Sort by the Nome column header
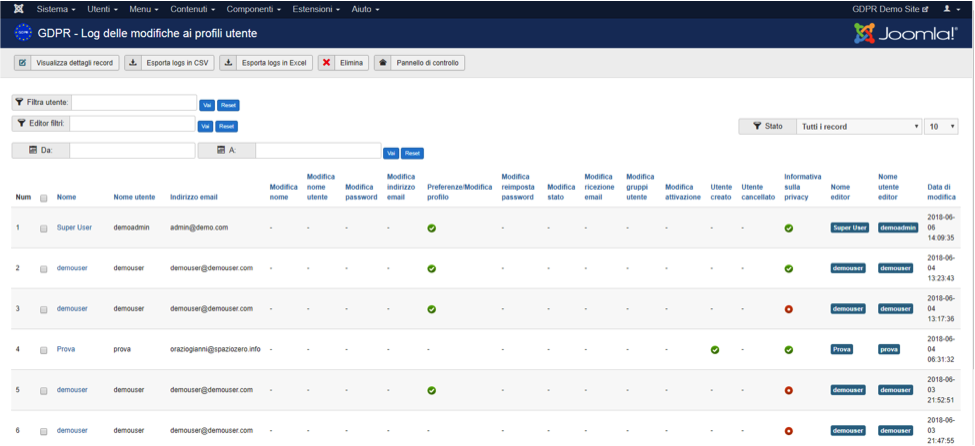Viewport: 975px width, 446px height. (x=67, y=197)
